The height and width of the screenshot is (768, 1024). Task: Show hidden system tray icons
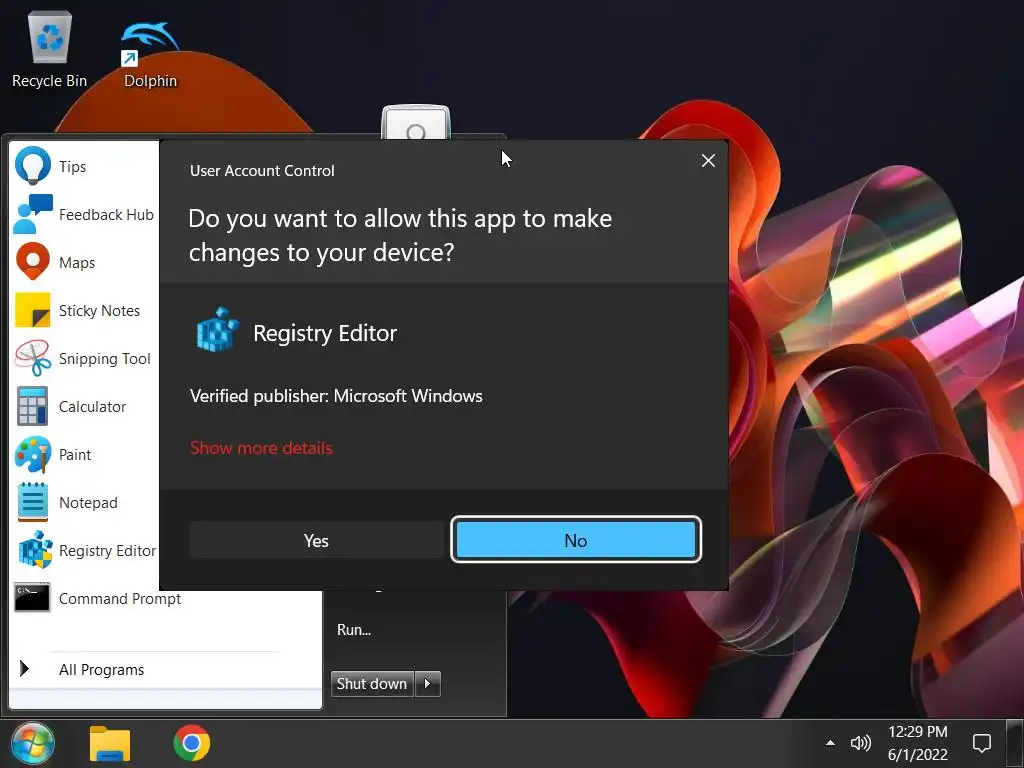tap(830, 743)
